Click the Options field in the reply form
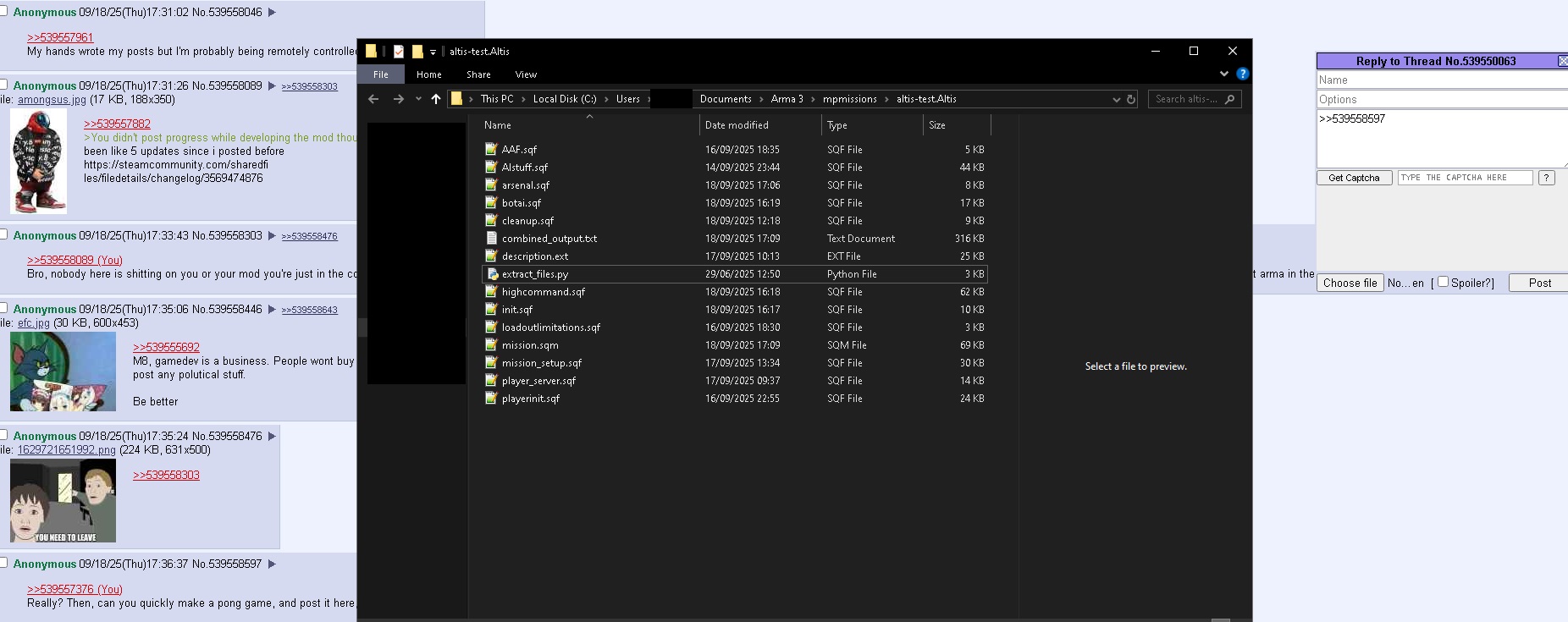 [x=1442, y=99]
